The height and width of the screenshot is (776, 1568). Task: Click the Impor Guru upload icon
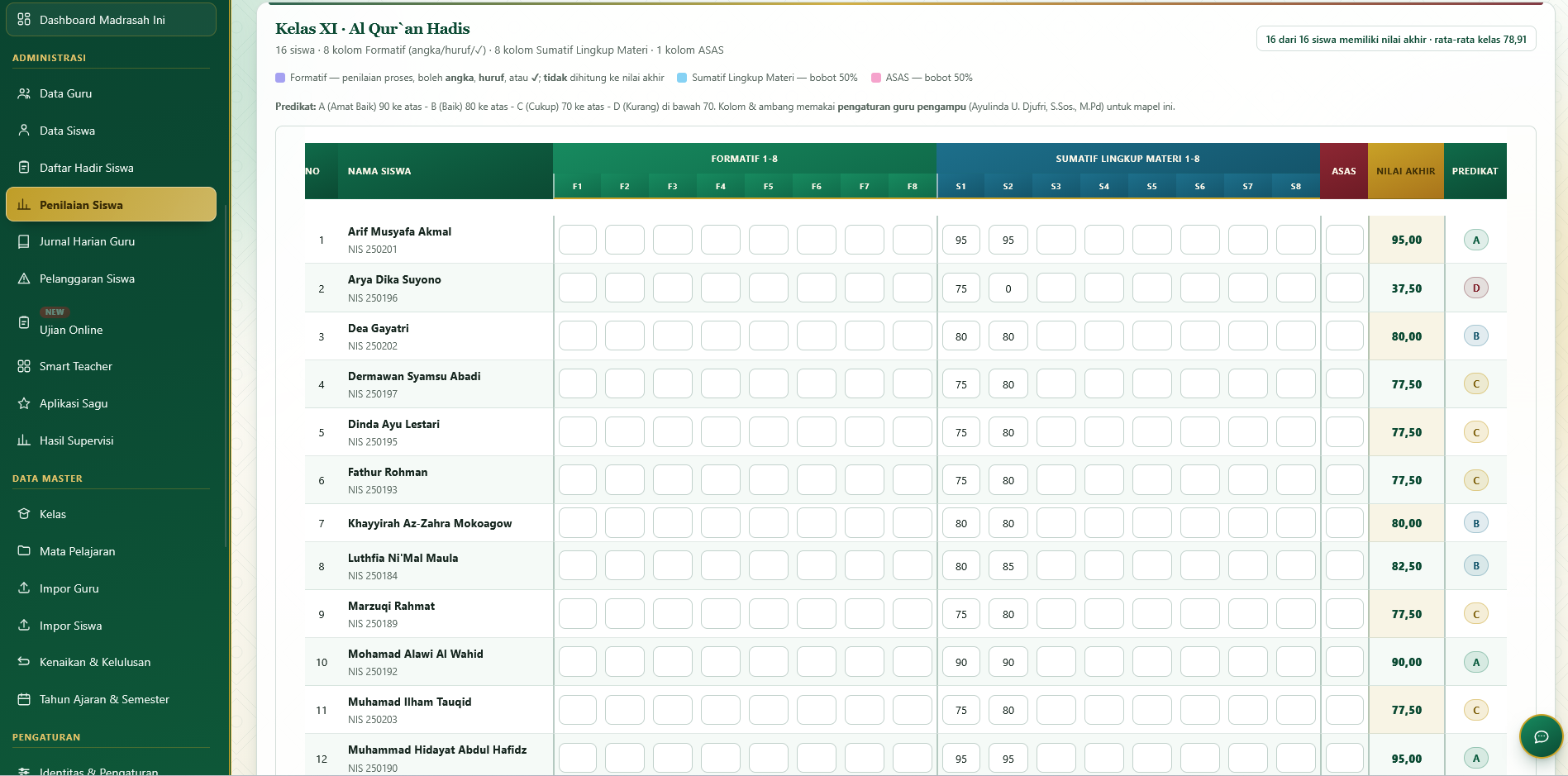(24, 588)
